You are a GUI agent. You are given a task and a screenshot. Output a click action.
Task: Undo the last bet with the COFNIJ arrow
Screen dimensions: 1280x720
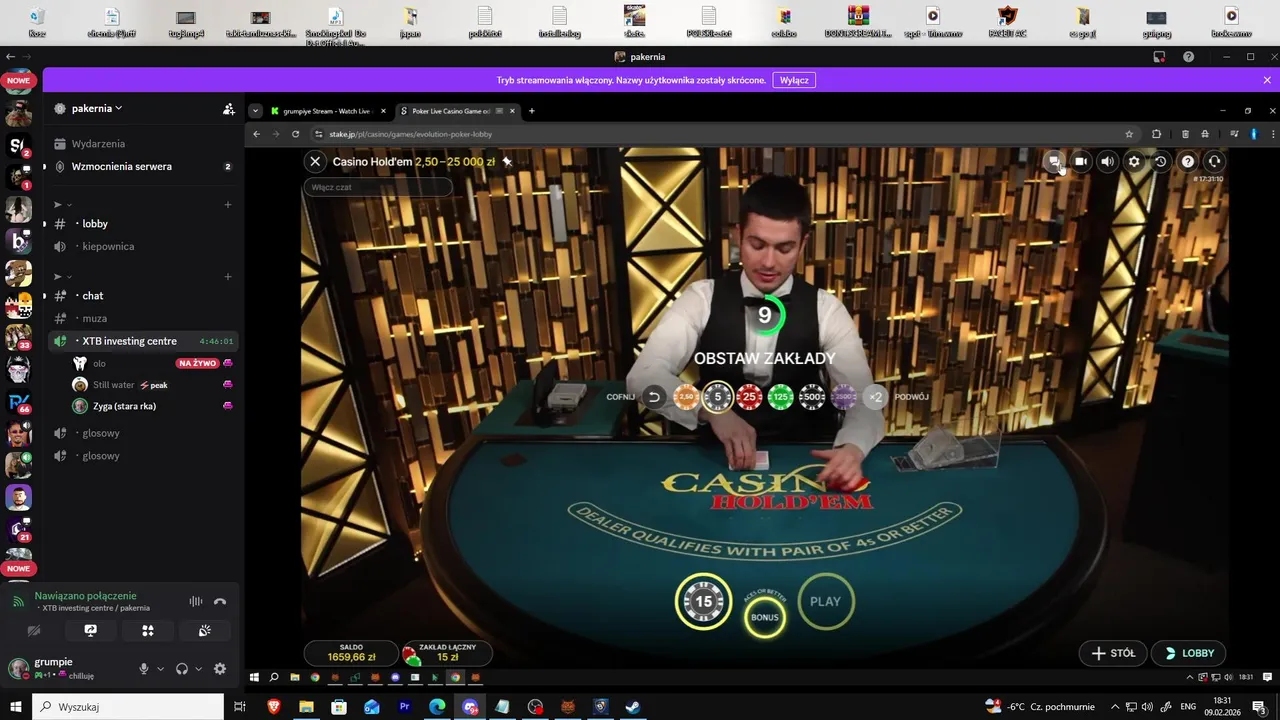coord(654,397)
